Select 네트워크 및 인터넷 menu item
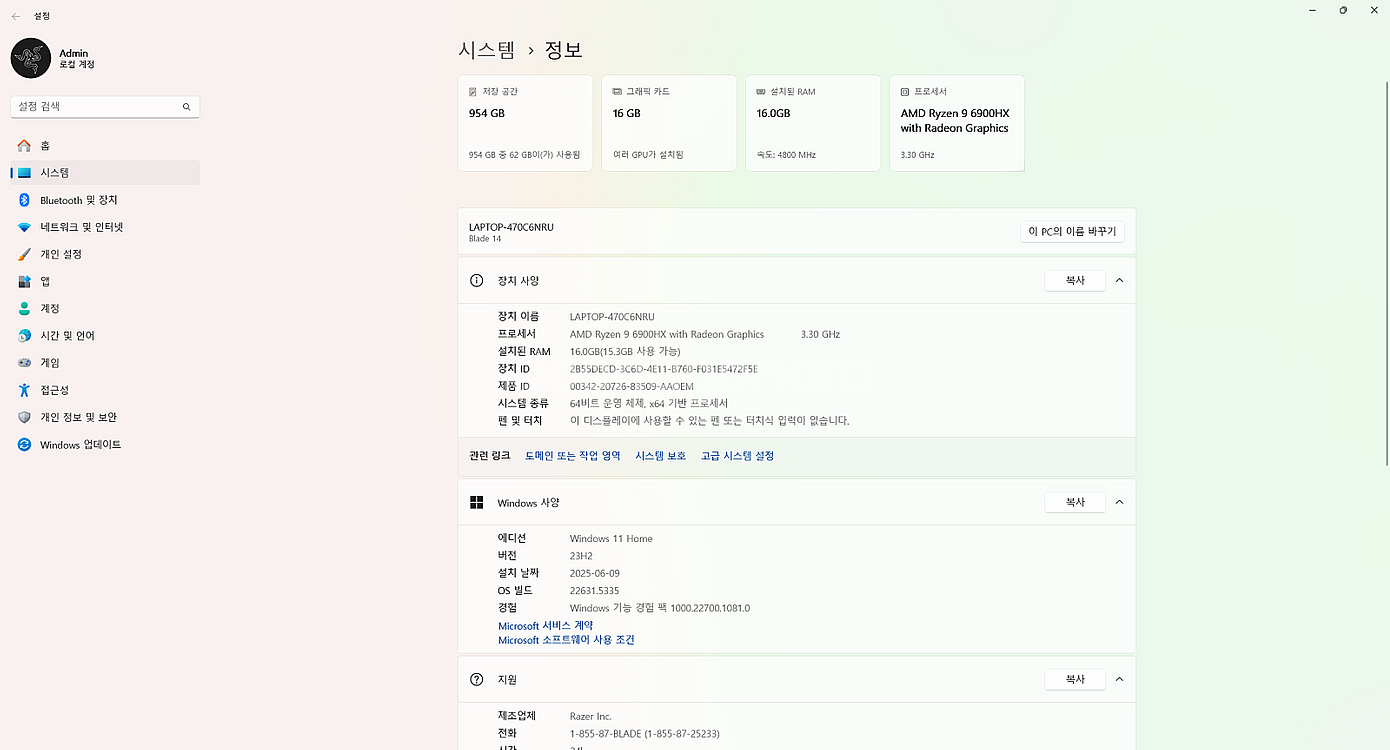This screenshot has height=750, width=1390. tap(105, 227)
